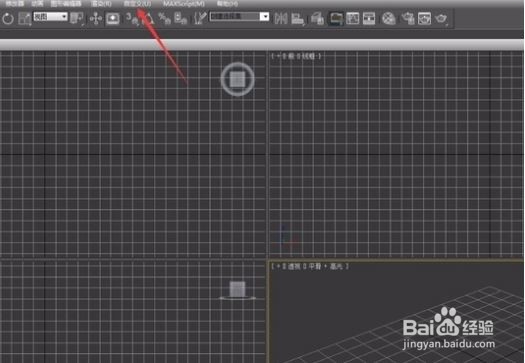Open the 自定义(U) menu

point(137,4)
